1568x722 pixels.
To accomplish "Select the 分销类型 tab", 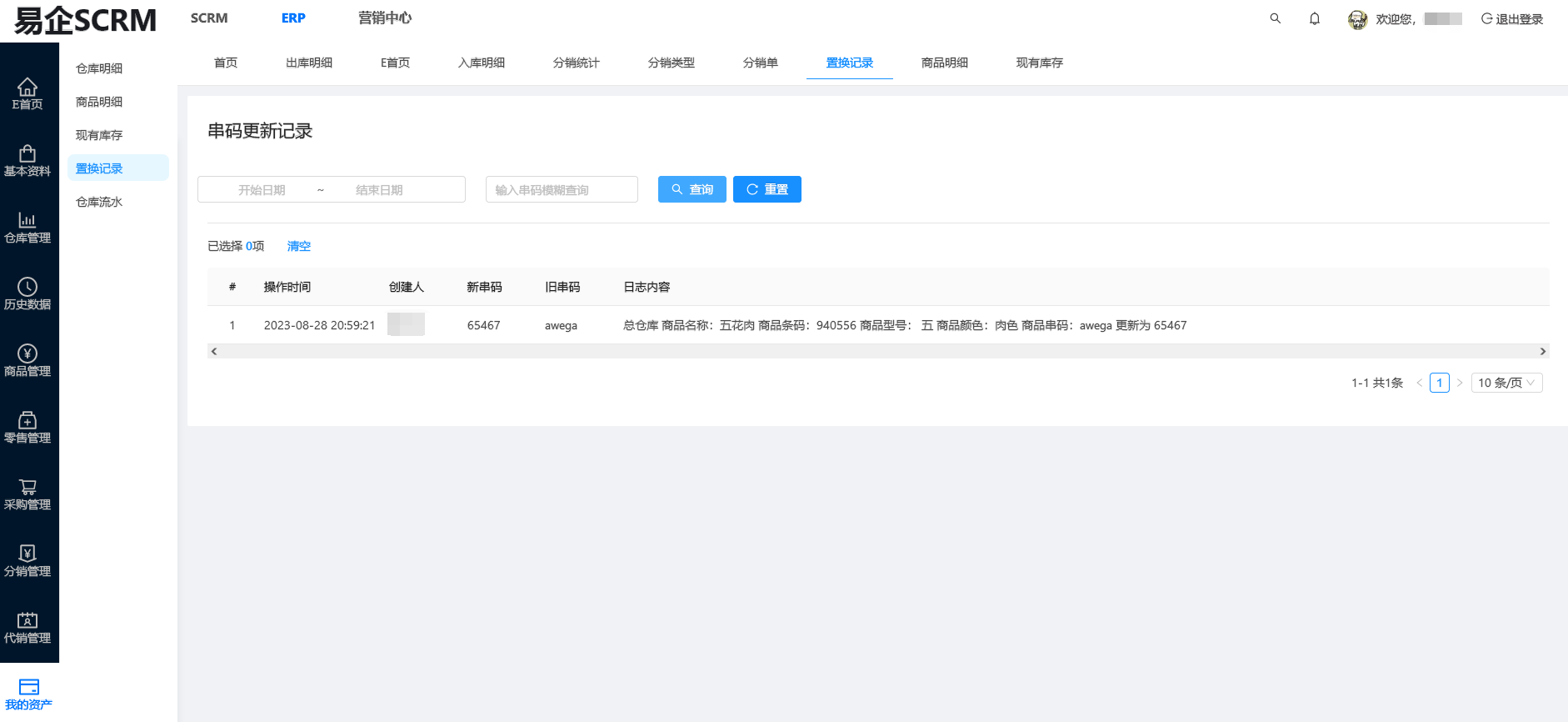I will [672, 63].
